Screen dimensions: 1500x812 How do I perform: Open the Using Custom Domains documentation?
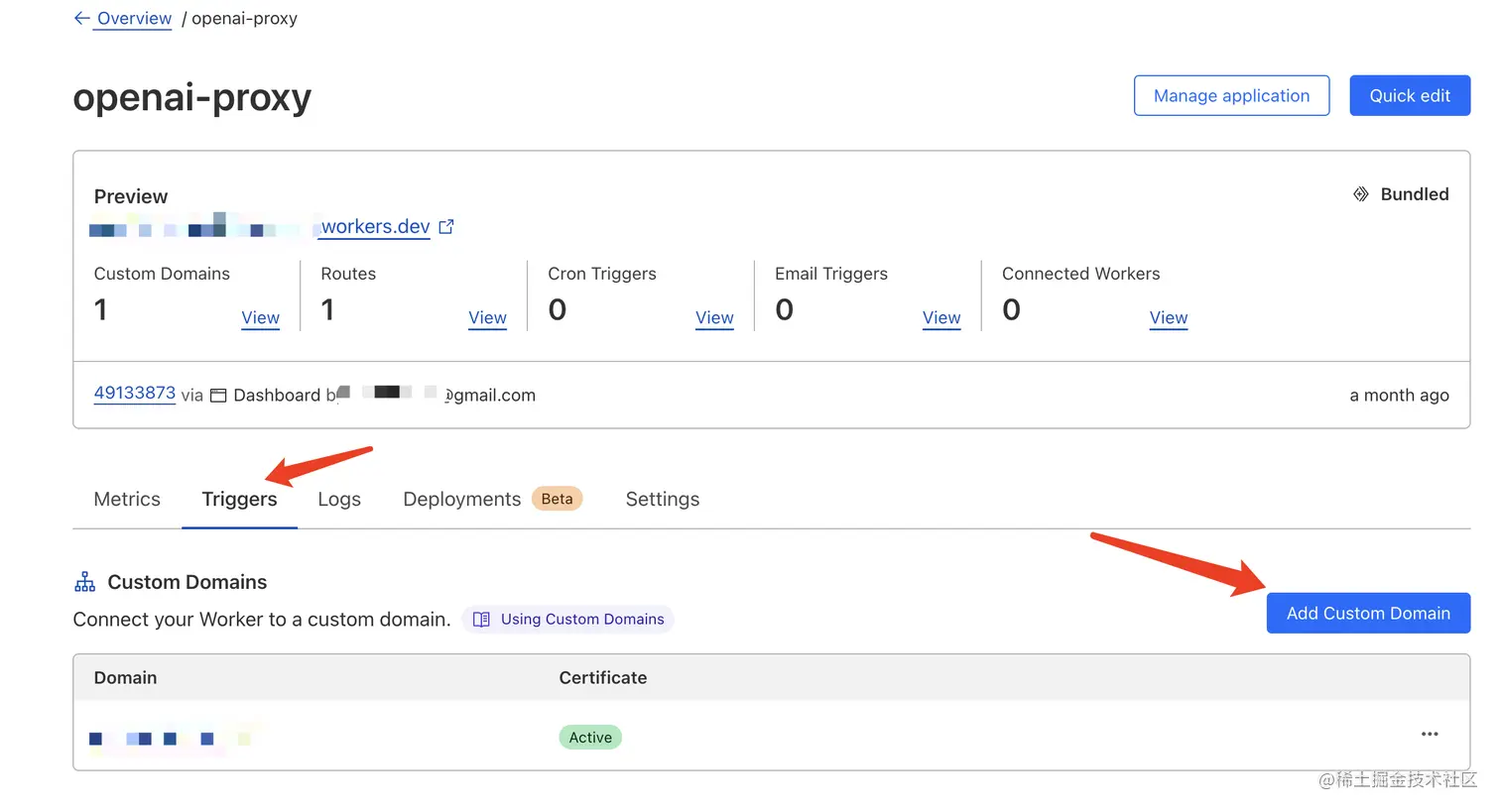pyautogui.click(x=582, y=619)
